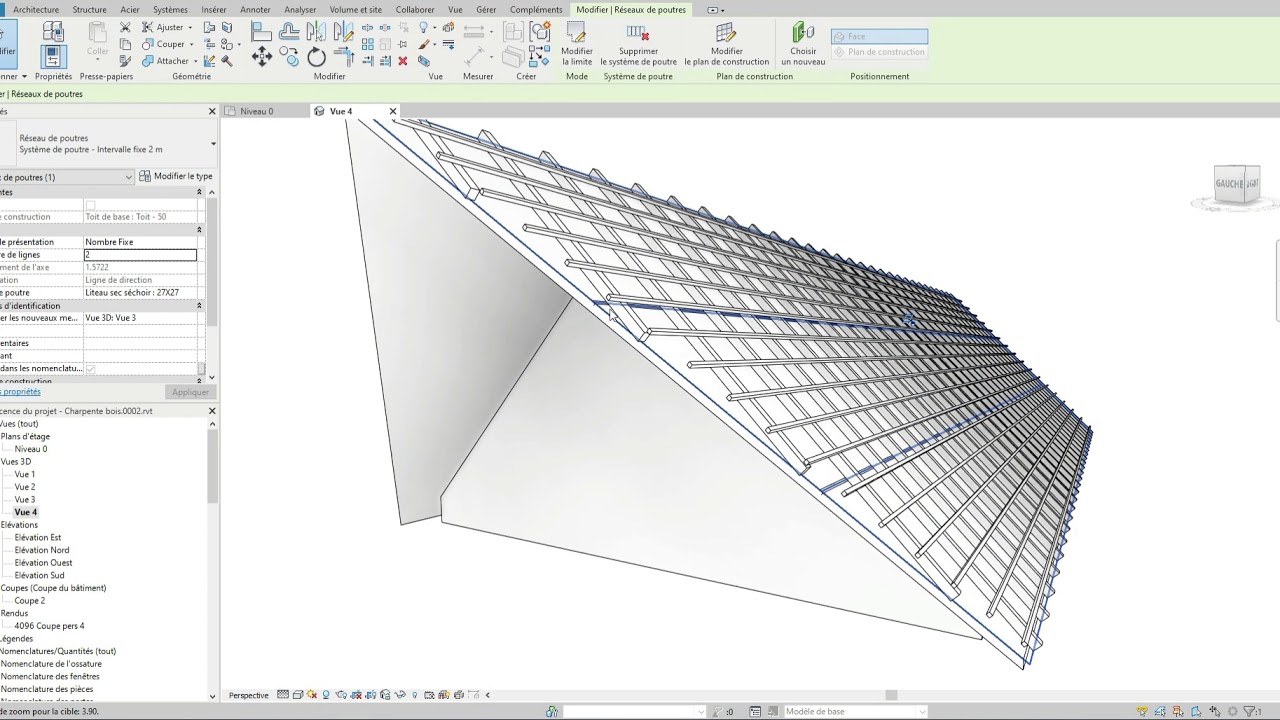Select the Move tool in Modifier panel
1280x720 pixels.
[262, 56]
